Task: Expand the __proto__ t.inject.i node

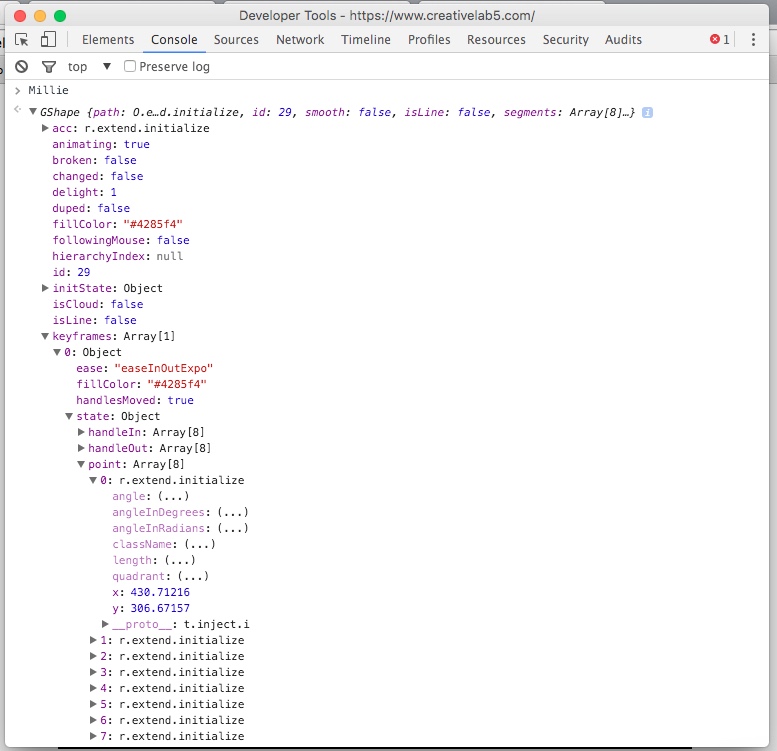Action: point(105,624)
